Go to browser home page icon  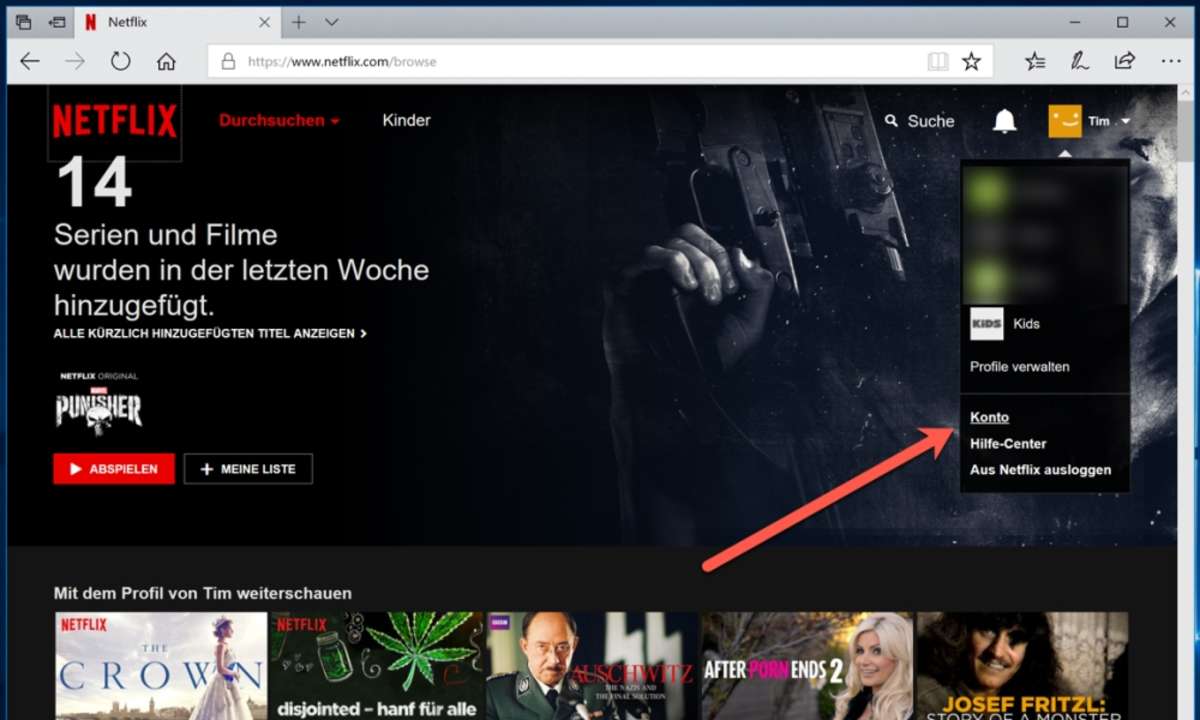[x=166, y=62]
